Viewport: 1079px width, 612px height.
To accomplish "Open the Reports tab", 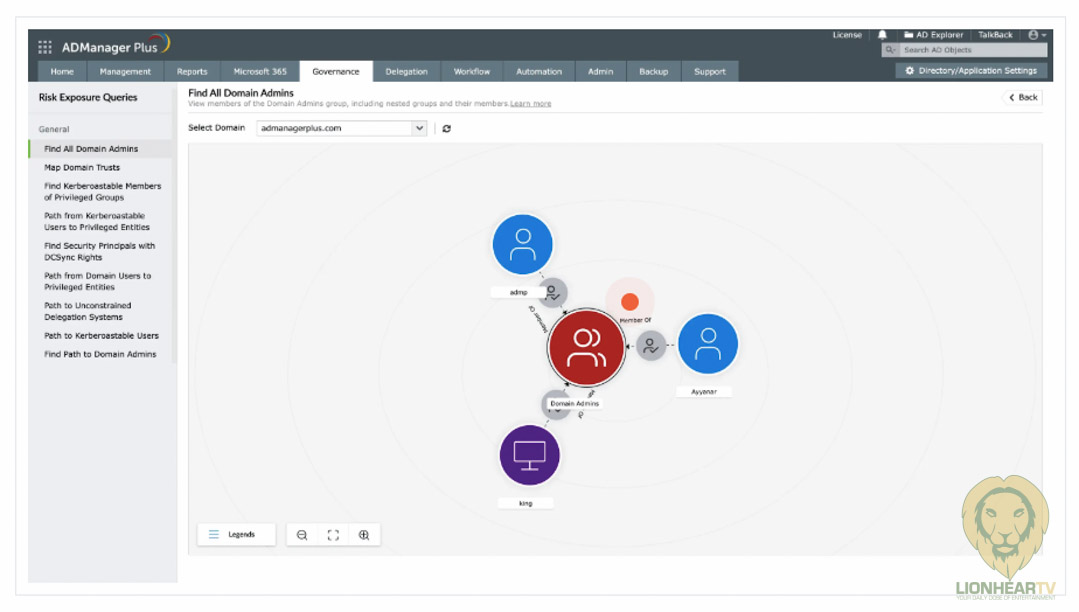I will point(192,72).
